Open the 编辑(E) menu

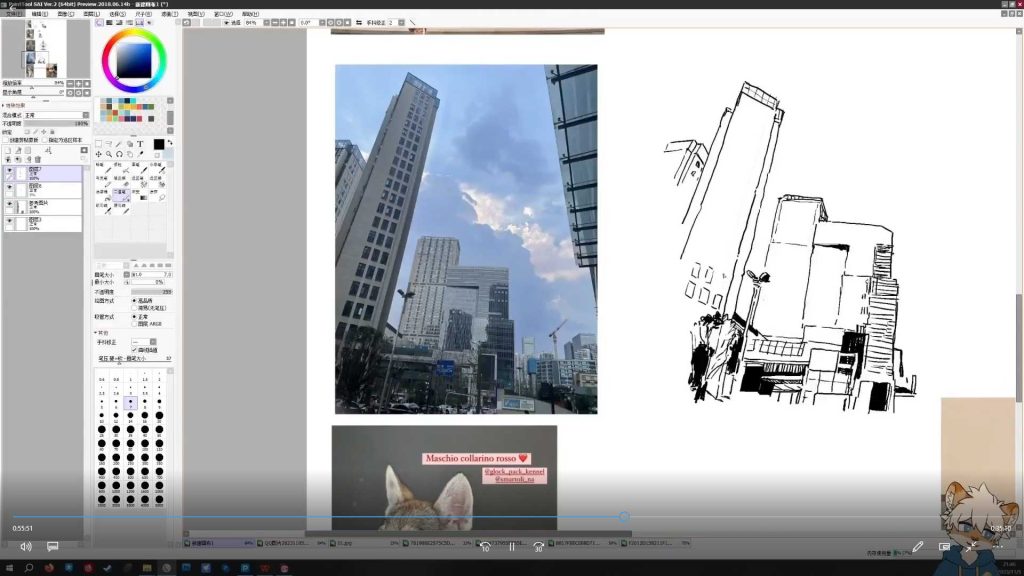pos(40,14)
